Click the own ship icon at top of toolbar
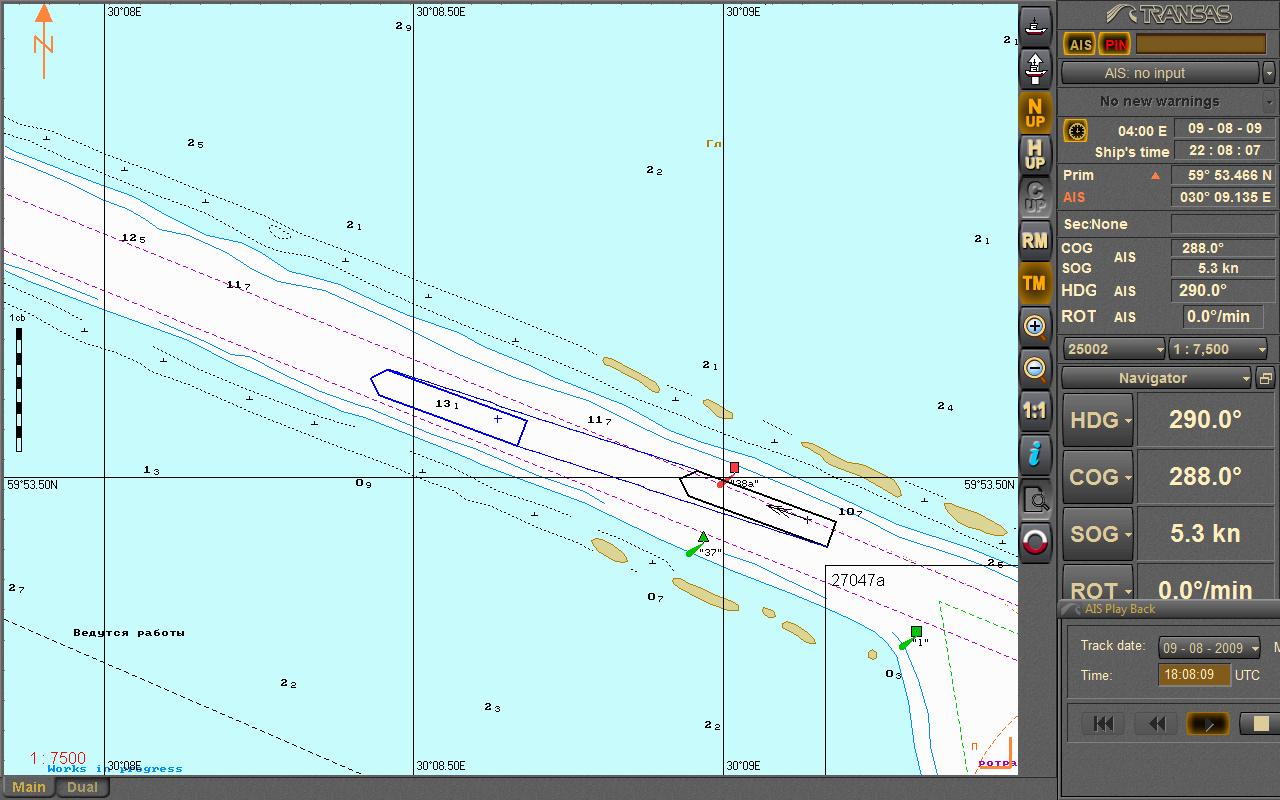Screen dimensions: 1280x800 click(1035, 23)
